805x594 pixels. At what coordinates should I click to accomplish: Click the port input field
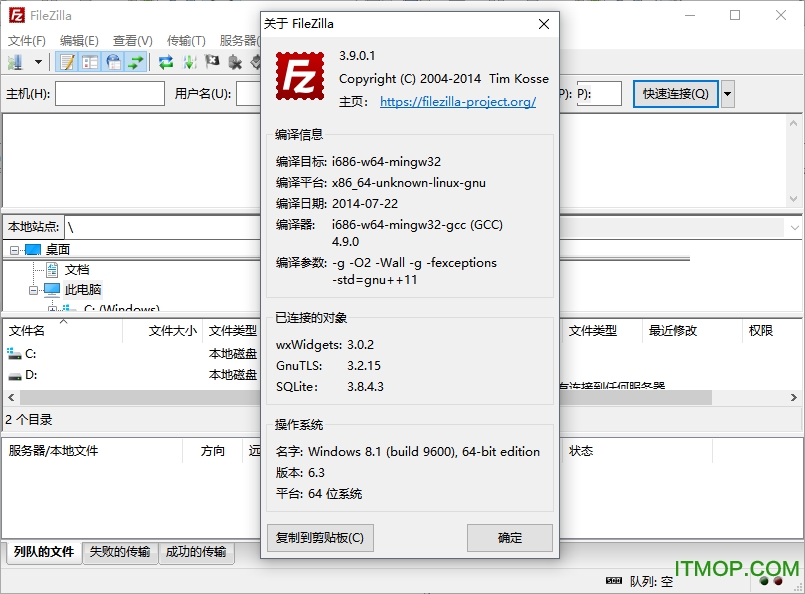599,93
